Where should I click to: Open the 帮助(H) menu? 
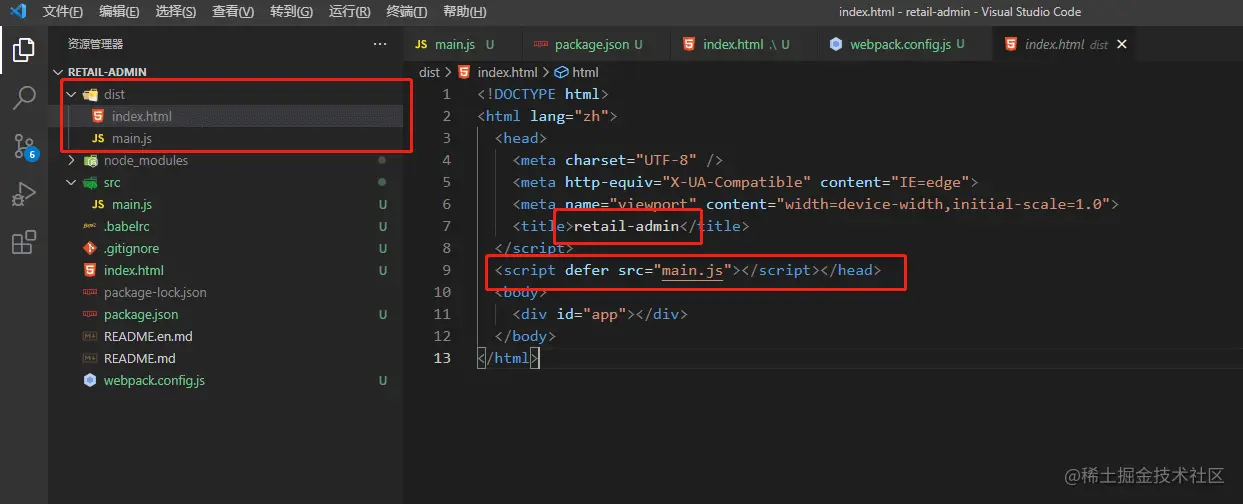(x=464, y=12)
